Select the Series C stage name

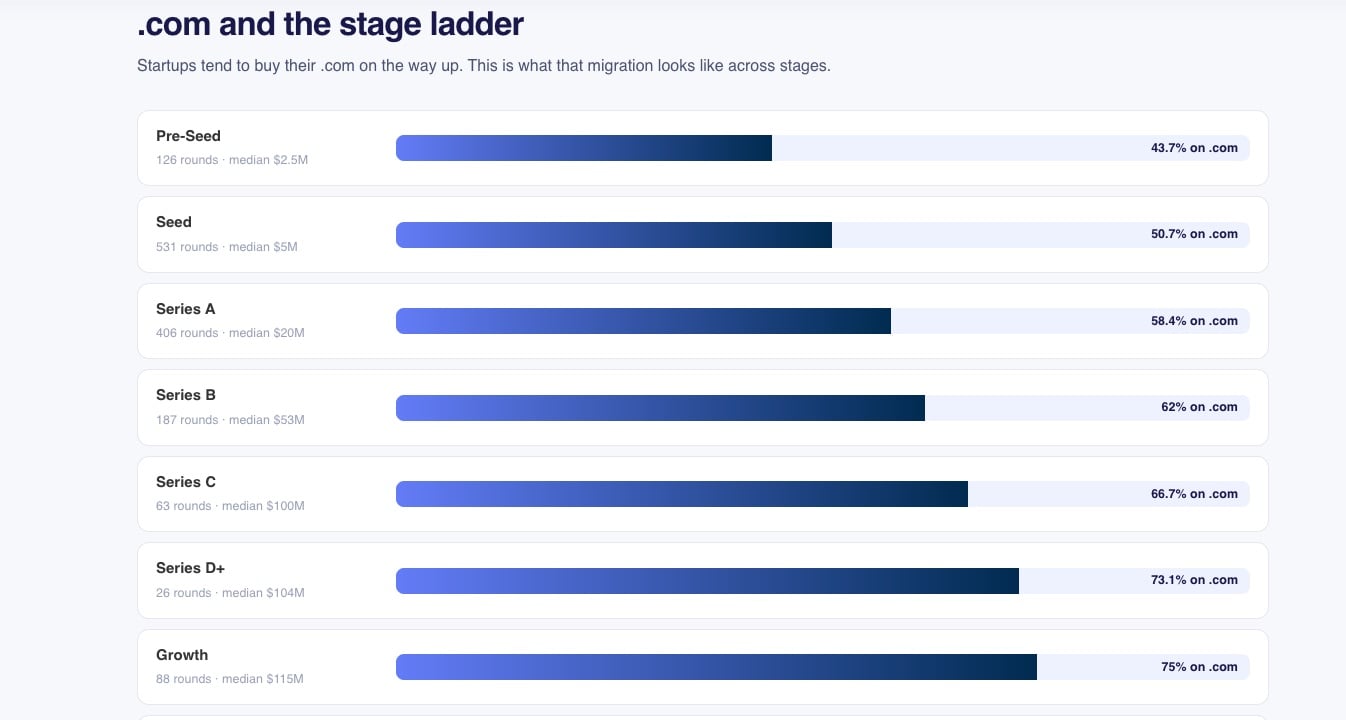click(186, 482)
